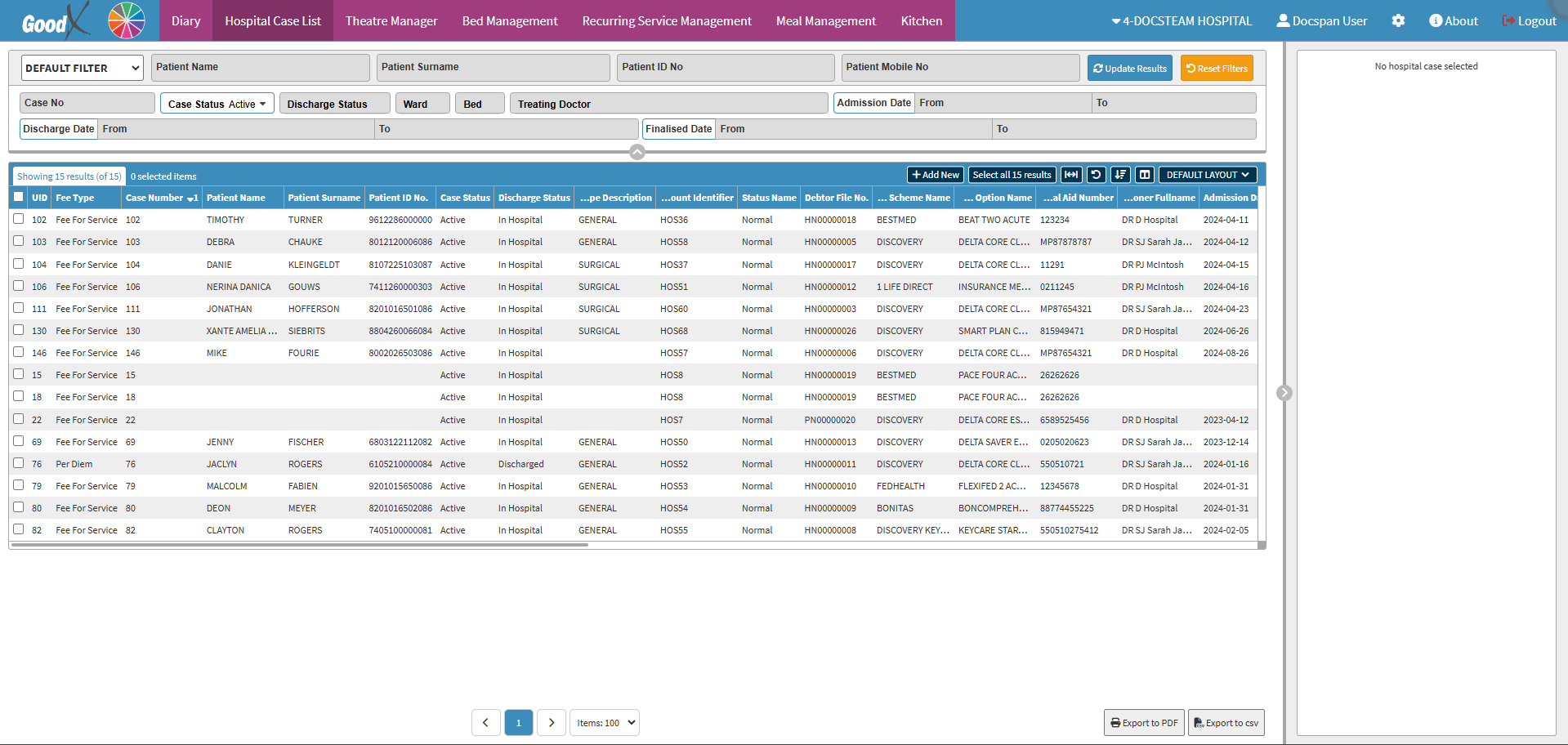1568x745 pixels.
Task: Open settings gear in top bar
Action: (x=1398, y=21)
